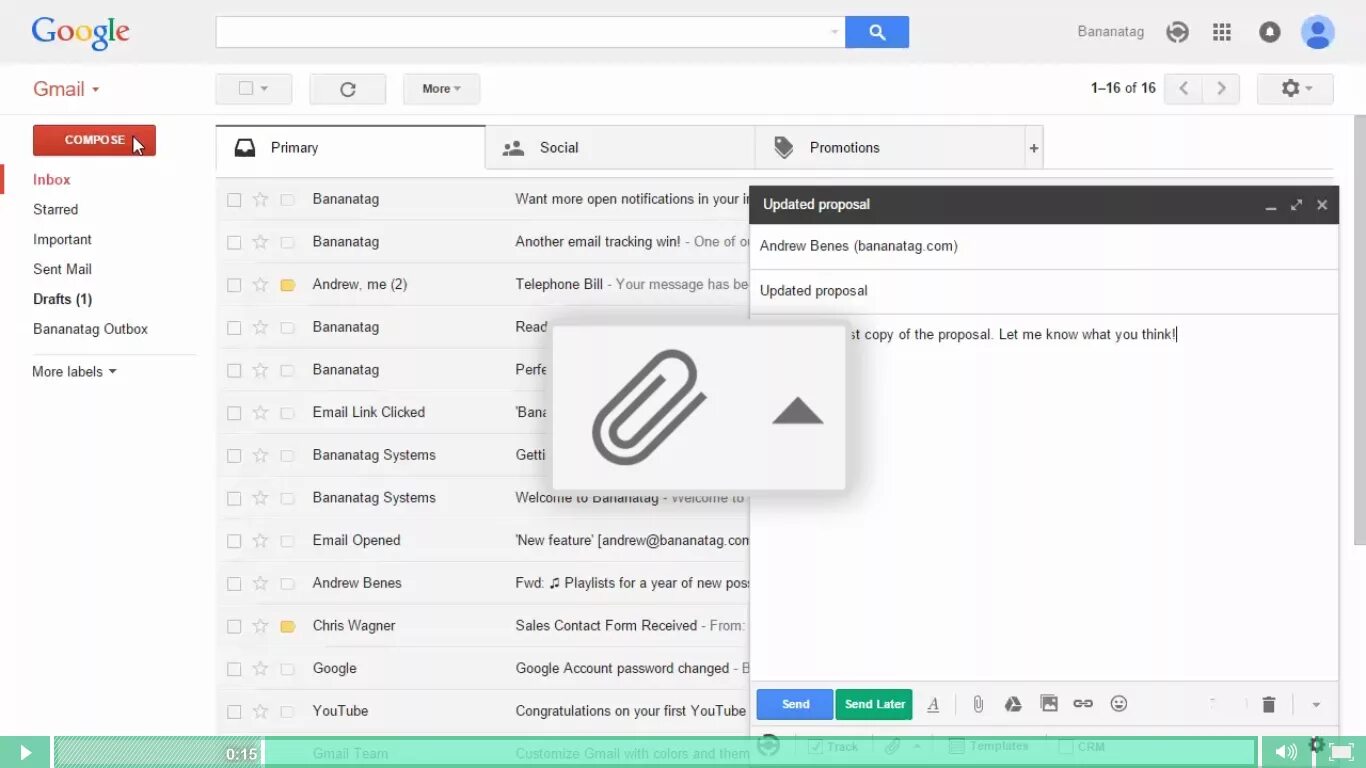
Task: Go to the newer messages page arrow
Action: click(x=1184, y=88)
